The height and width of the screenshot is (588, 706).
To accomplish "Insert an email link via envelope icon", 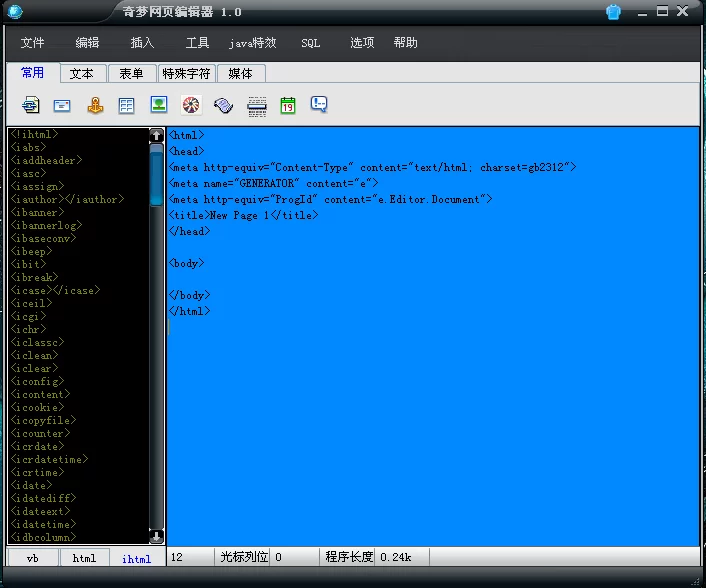I will click(62, 105).
